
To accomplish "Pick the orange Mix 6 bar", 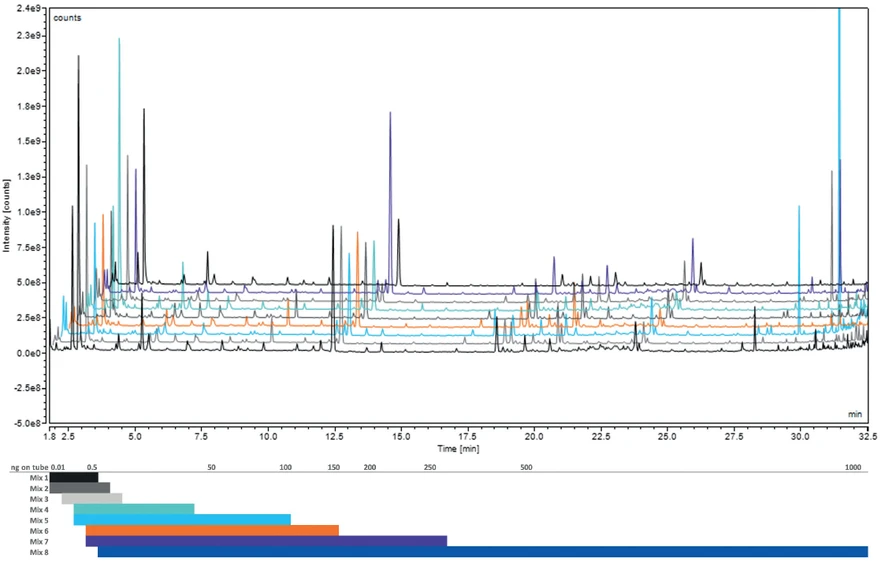I will coord(212,530).
